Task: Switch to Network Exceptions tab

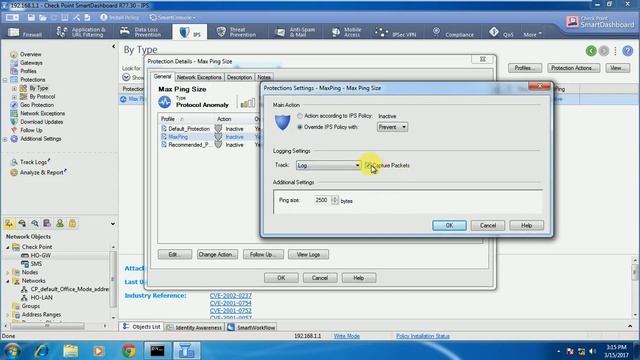Action: tap(199, 77)
